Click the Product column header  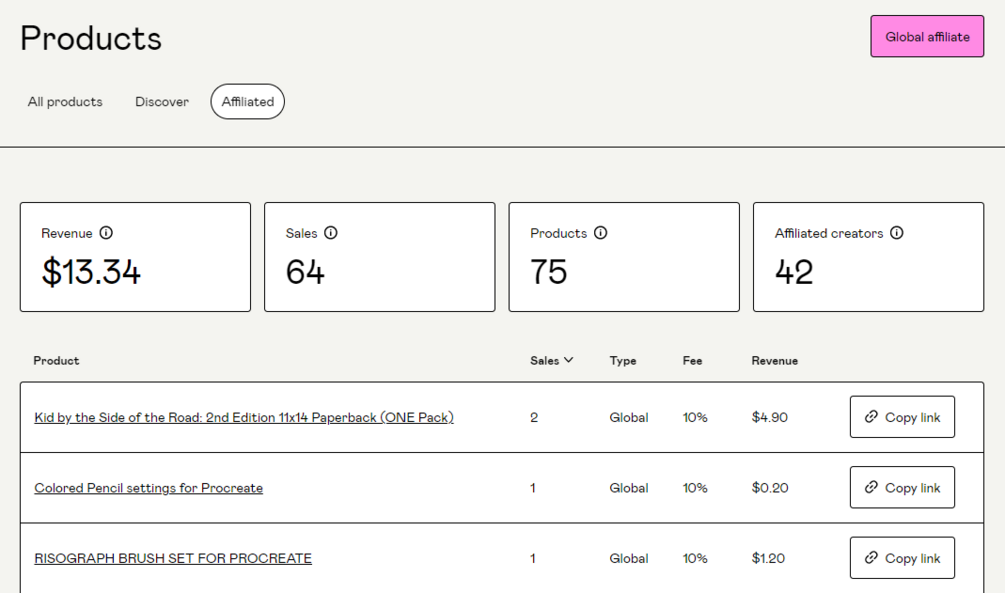pyautogui.click(x=56, y=360)
